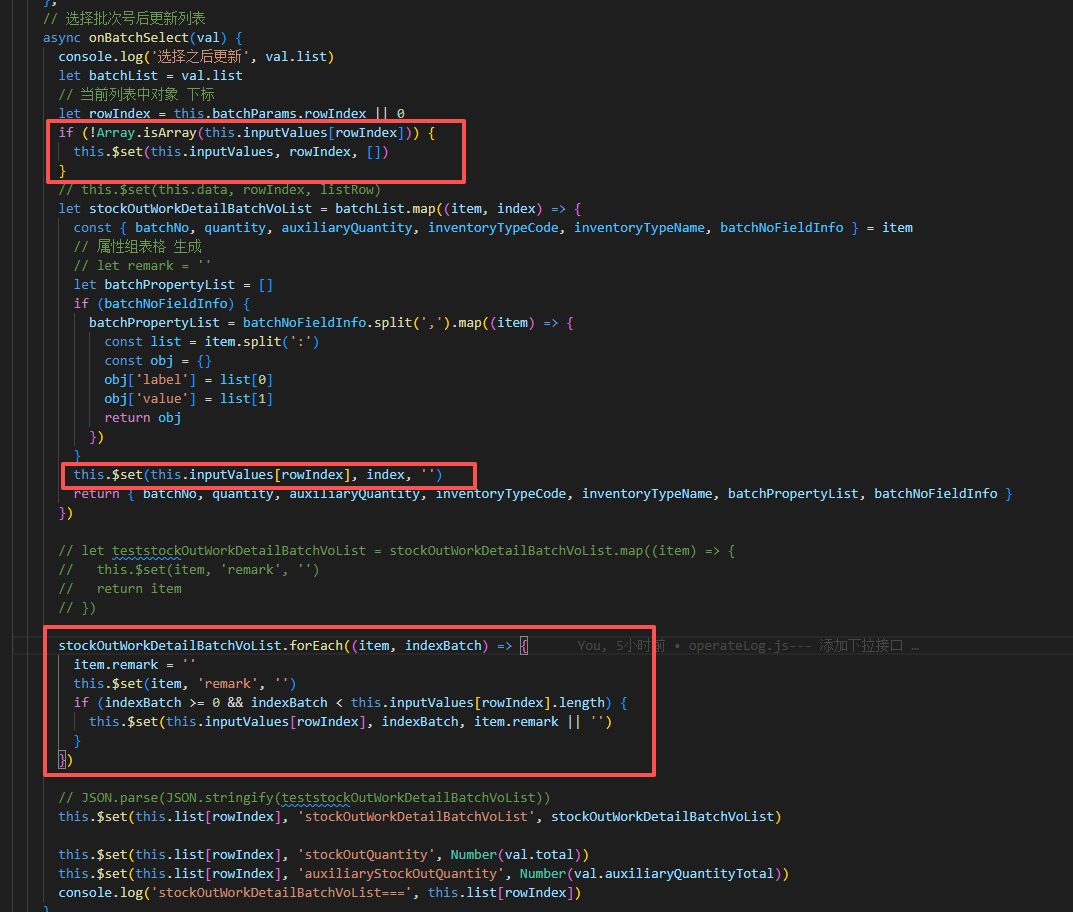Image resolution: width=1073 pixels, height=912 pixels.
Task: Click the comment '// 当前列表中对象 下标'
Action: pyautogui.click(x=136, y=94)
